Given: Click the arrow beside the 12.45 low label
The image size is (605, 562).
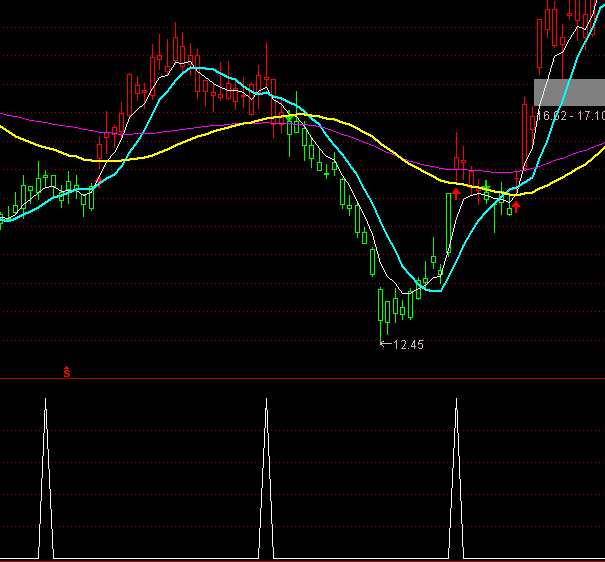Looking at the screenshot, I should (386, 345).
